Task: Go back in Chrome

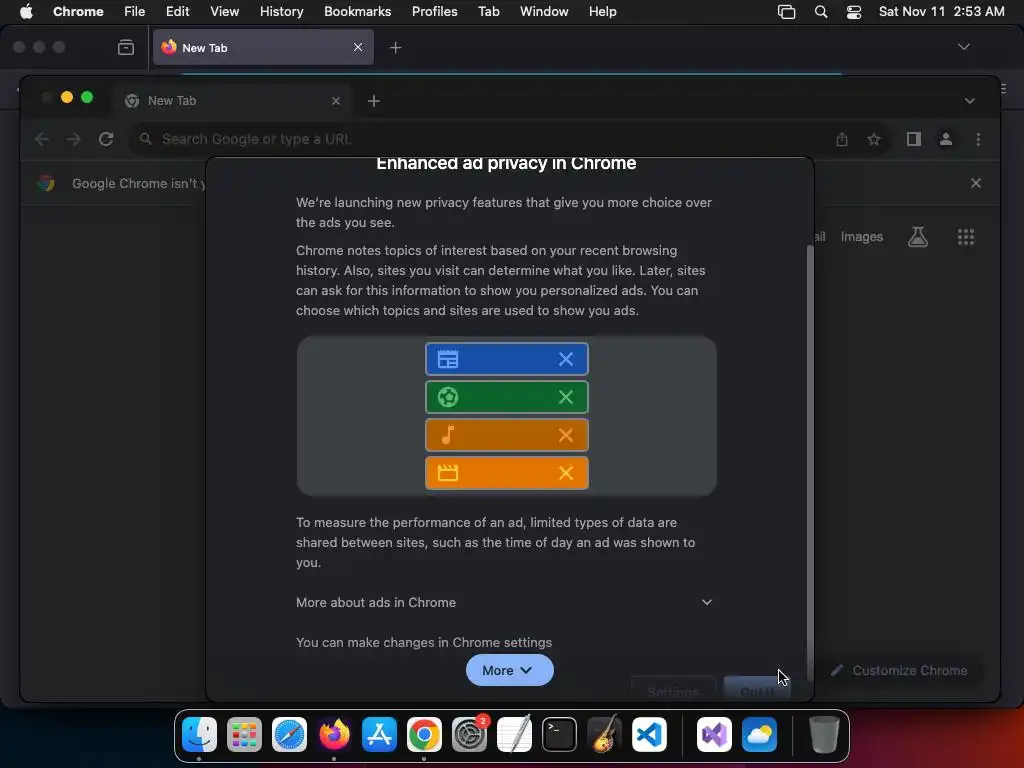Action: click(x=42, y=139)
